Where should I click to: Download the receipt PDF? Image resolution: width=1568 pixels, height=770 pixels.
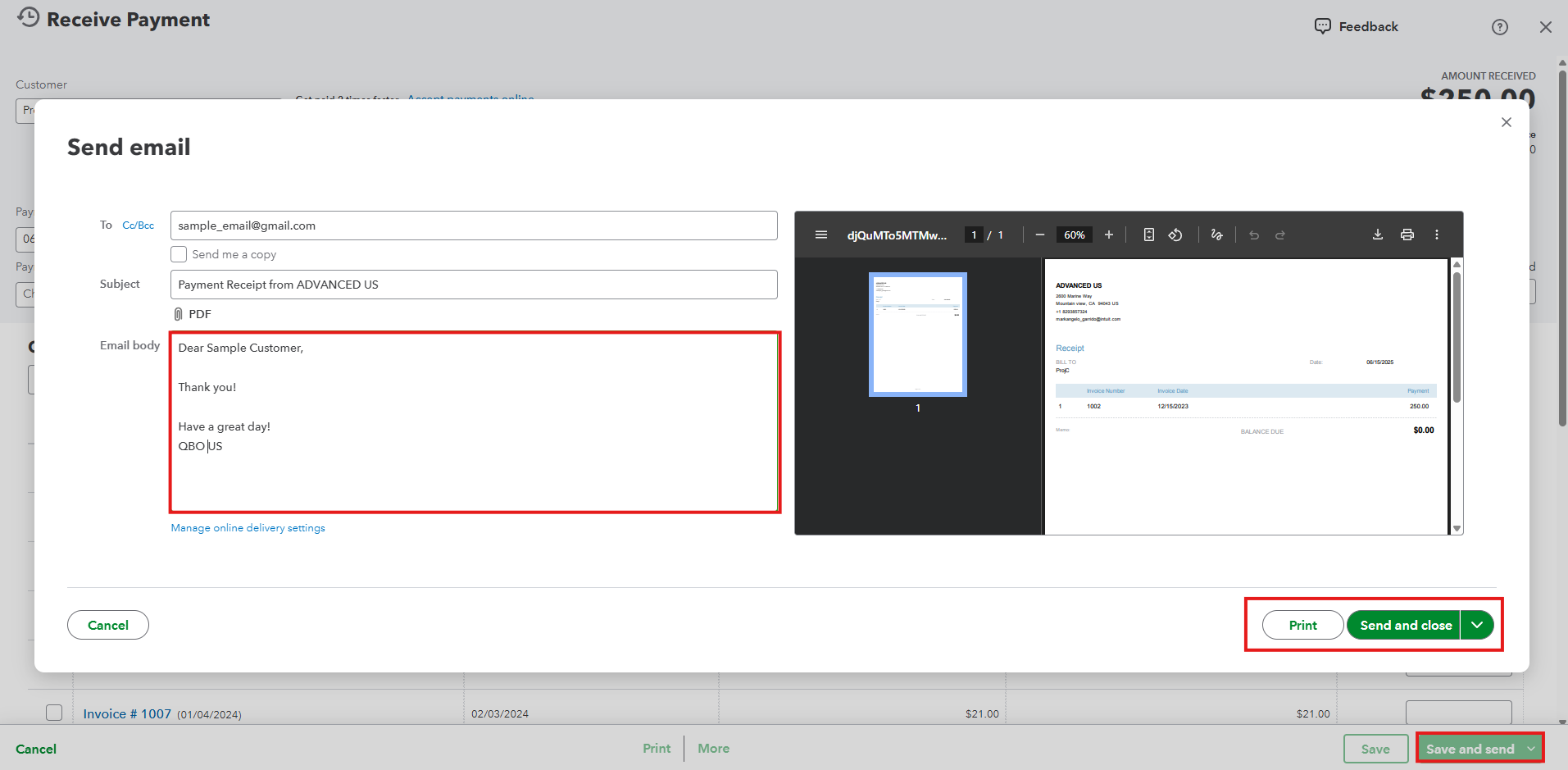click(1377, 235)
